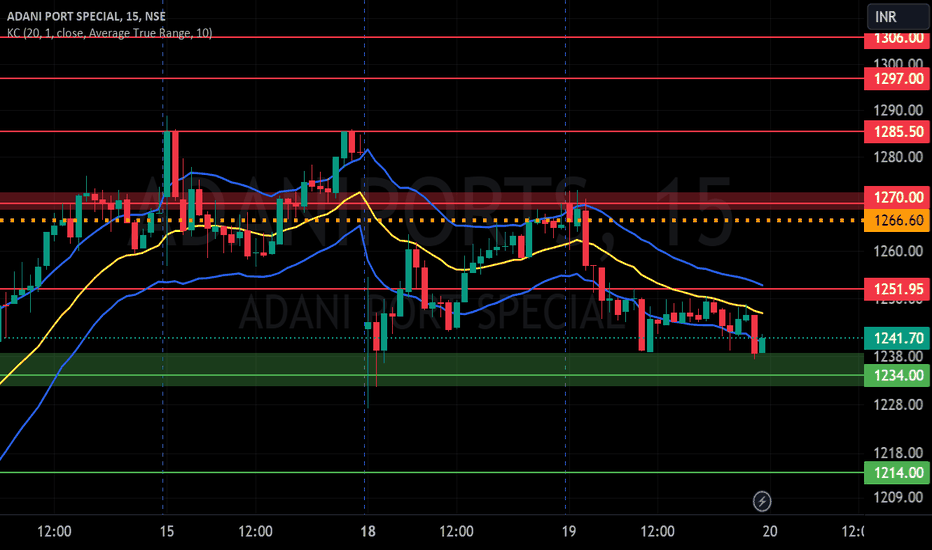Click the 1228.00 price axis tick
932x550 pixels.
pos(898,405)
